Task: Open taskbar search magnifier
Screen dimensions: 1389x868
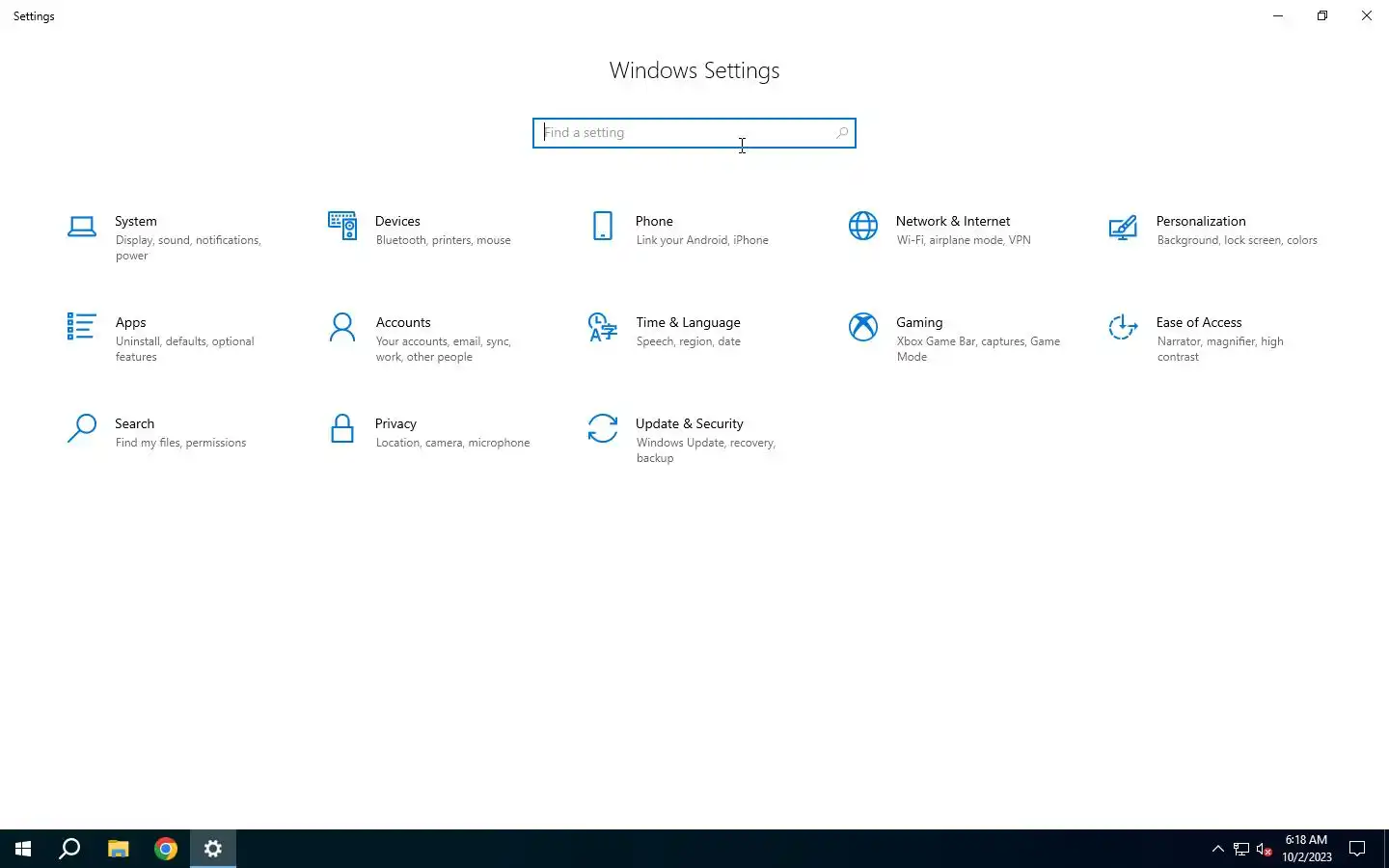Action: (69, 849)
